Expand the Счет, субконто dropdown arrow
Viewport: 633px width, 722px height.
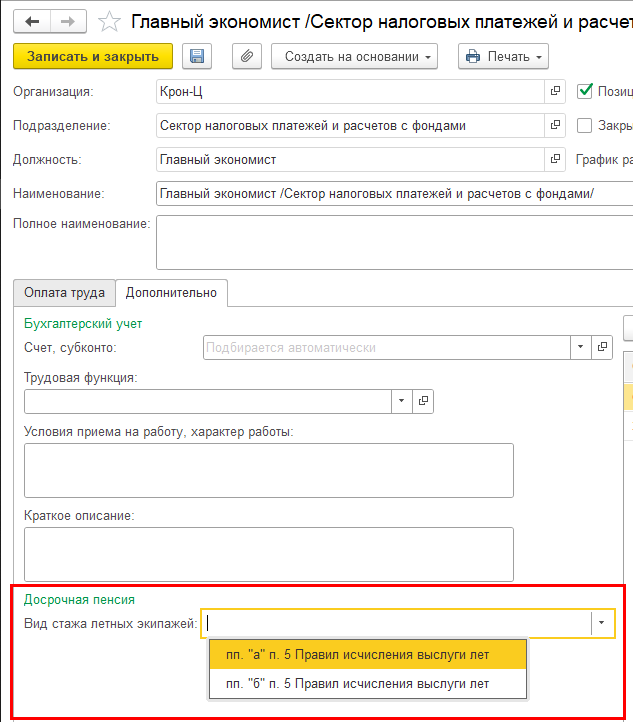pos(581,347)
